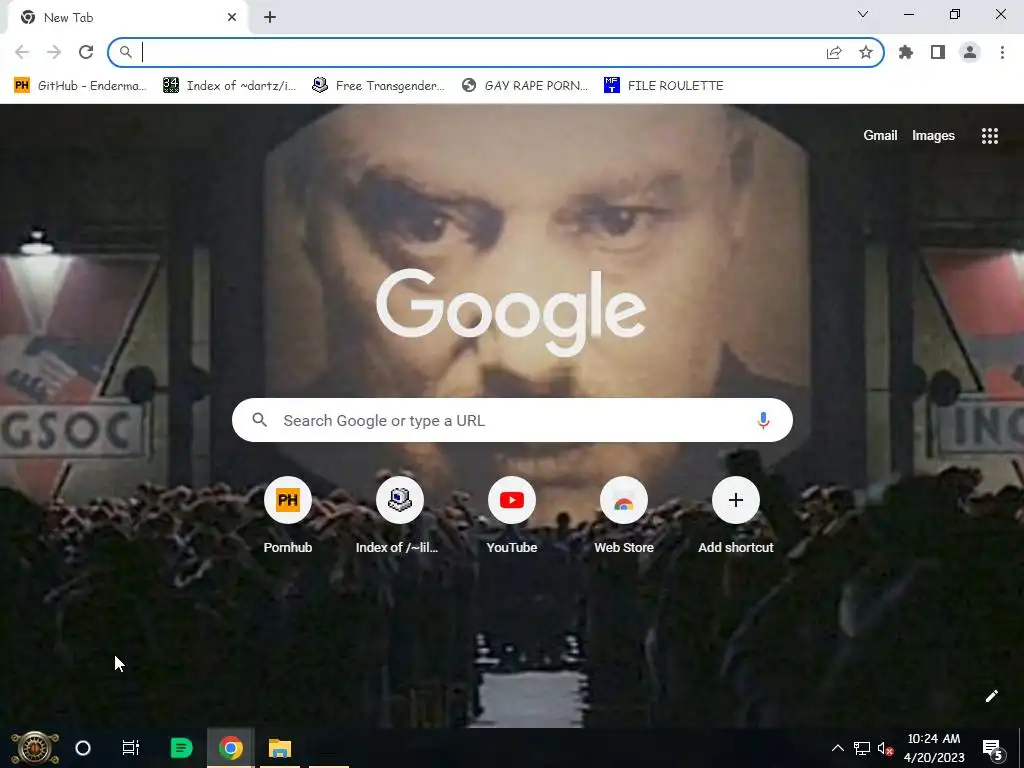Open the Chrome profile avatar
1024x768 pixels.
(x=970, y=52)
